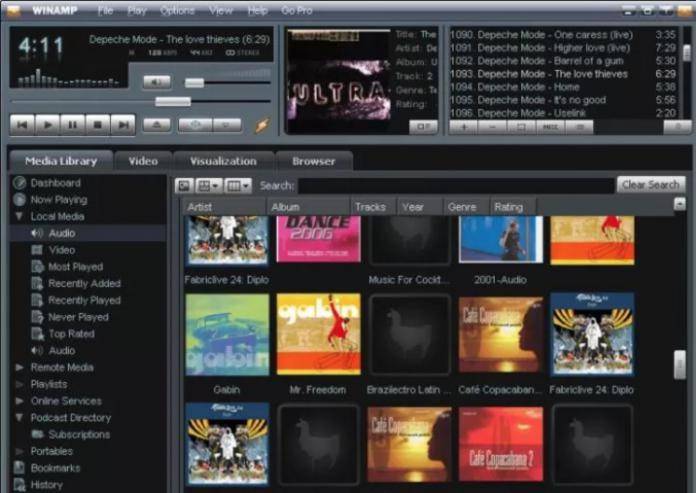Toggle the repeat button
696x493 pixels.
tap(227, 125)
